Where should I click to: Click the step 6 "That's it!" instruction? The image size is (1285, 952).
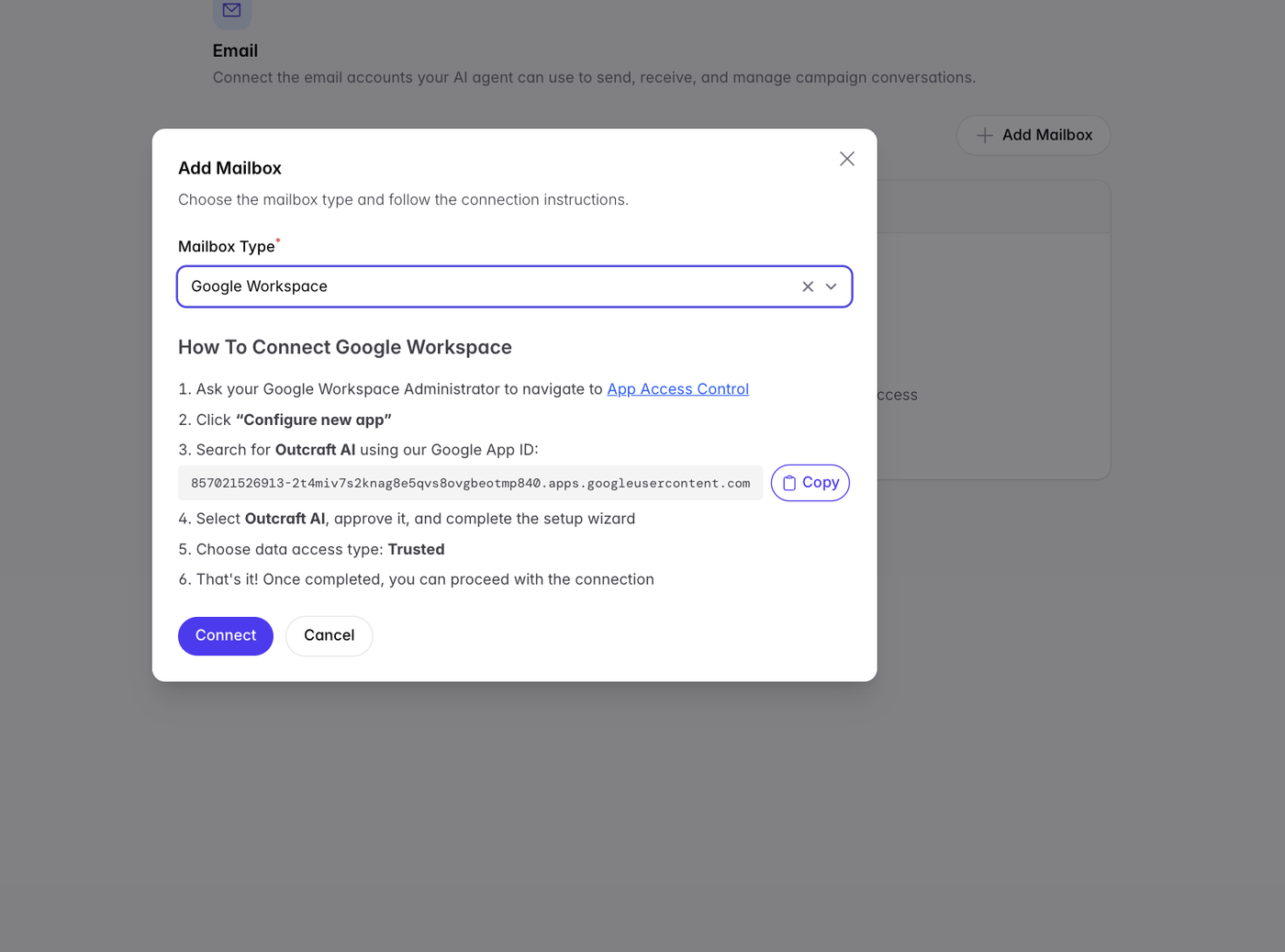[416, 579]
